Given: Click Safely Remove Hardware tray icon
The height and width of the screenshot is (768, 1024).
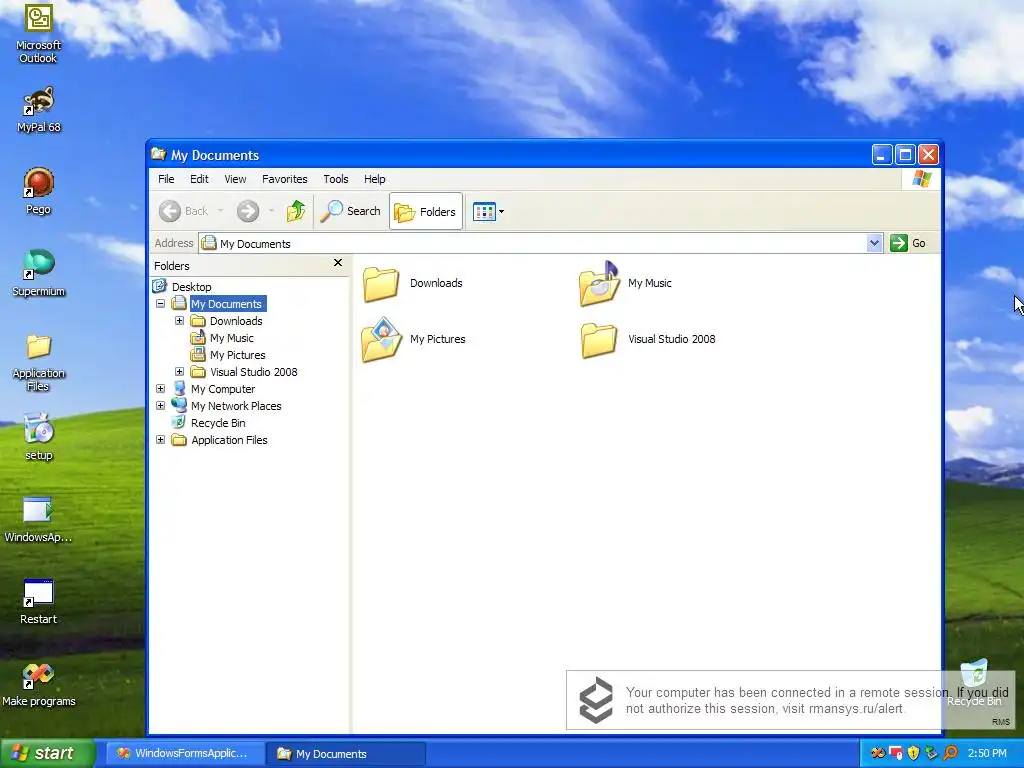Looking at the screenshot, I should coord(931,753).
